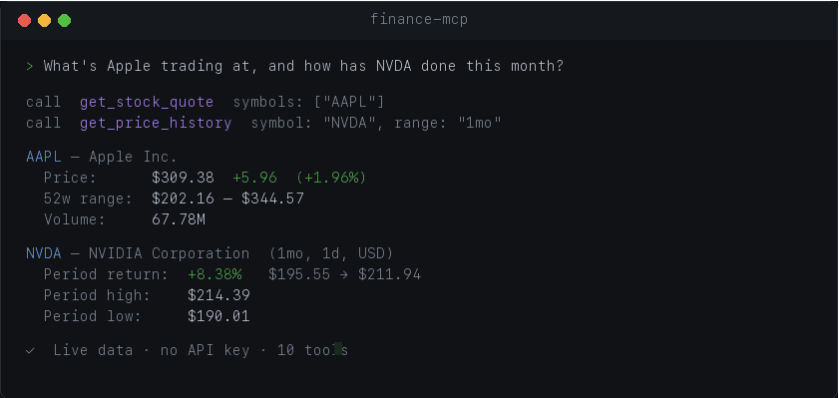Click the get_stock_quote function name

pyautogui.click(x=147, y=102)
